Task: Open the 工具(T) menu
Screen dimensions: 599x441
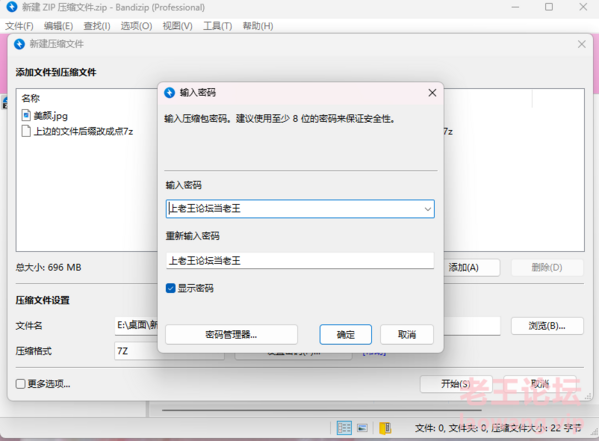Action: coord(217,26)
